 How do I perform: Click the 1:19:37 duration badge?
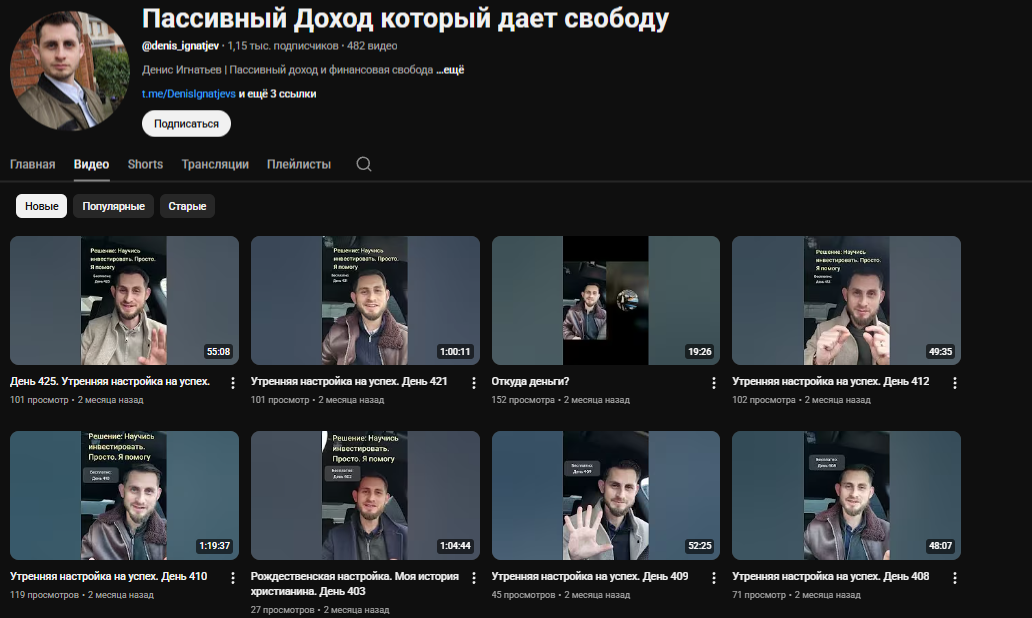pyautogui.click(x=215, y=546)
